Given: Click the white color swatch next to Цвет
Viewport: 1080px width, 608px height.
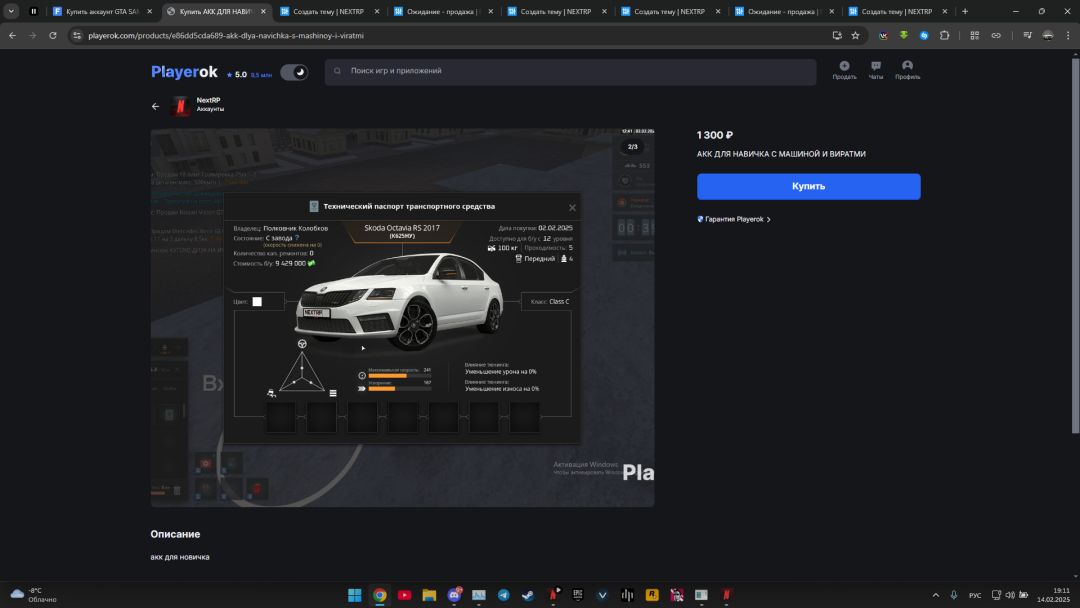Looking at the screenshot, I should pos(257,302).
